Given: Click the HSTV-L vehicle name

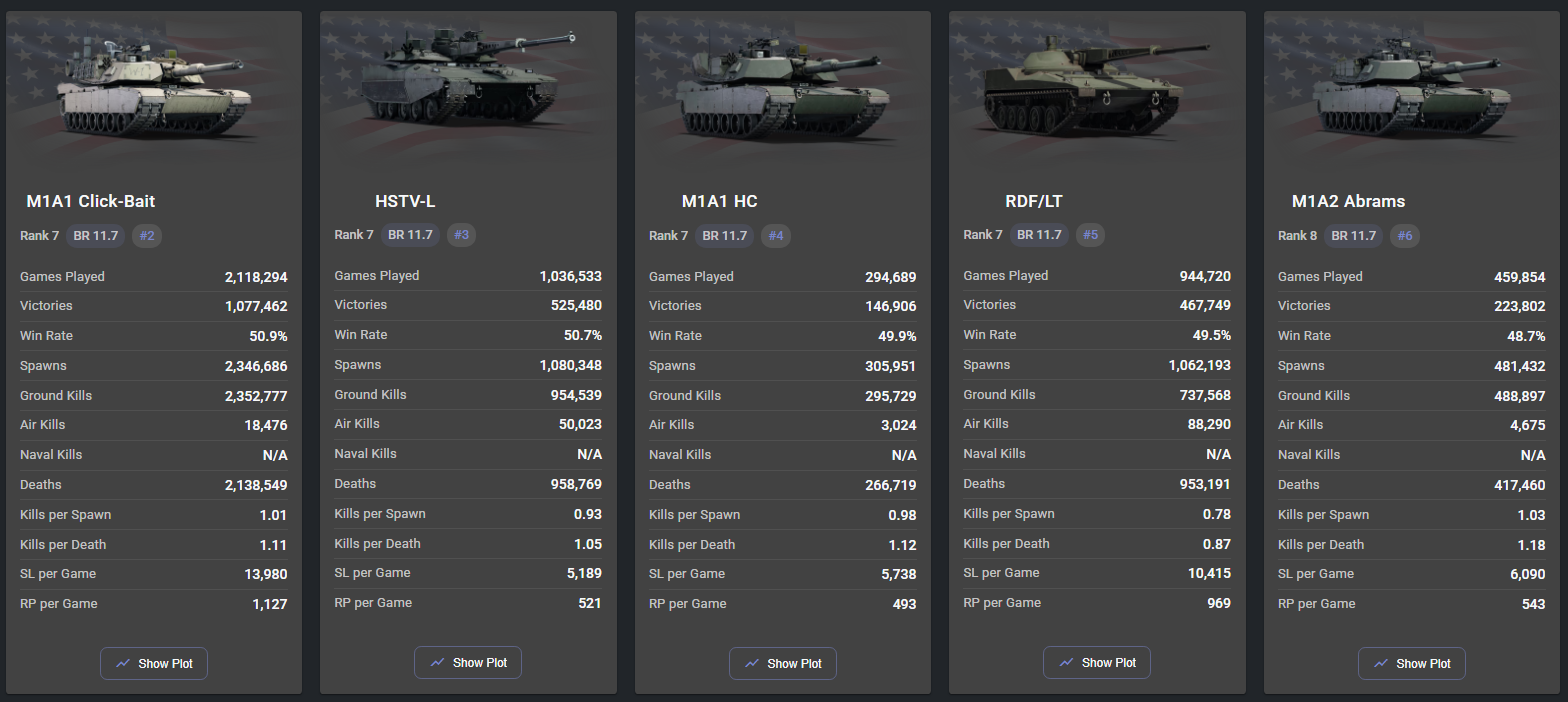Looking at the screenshot, I should [x=405, y=201].
